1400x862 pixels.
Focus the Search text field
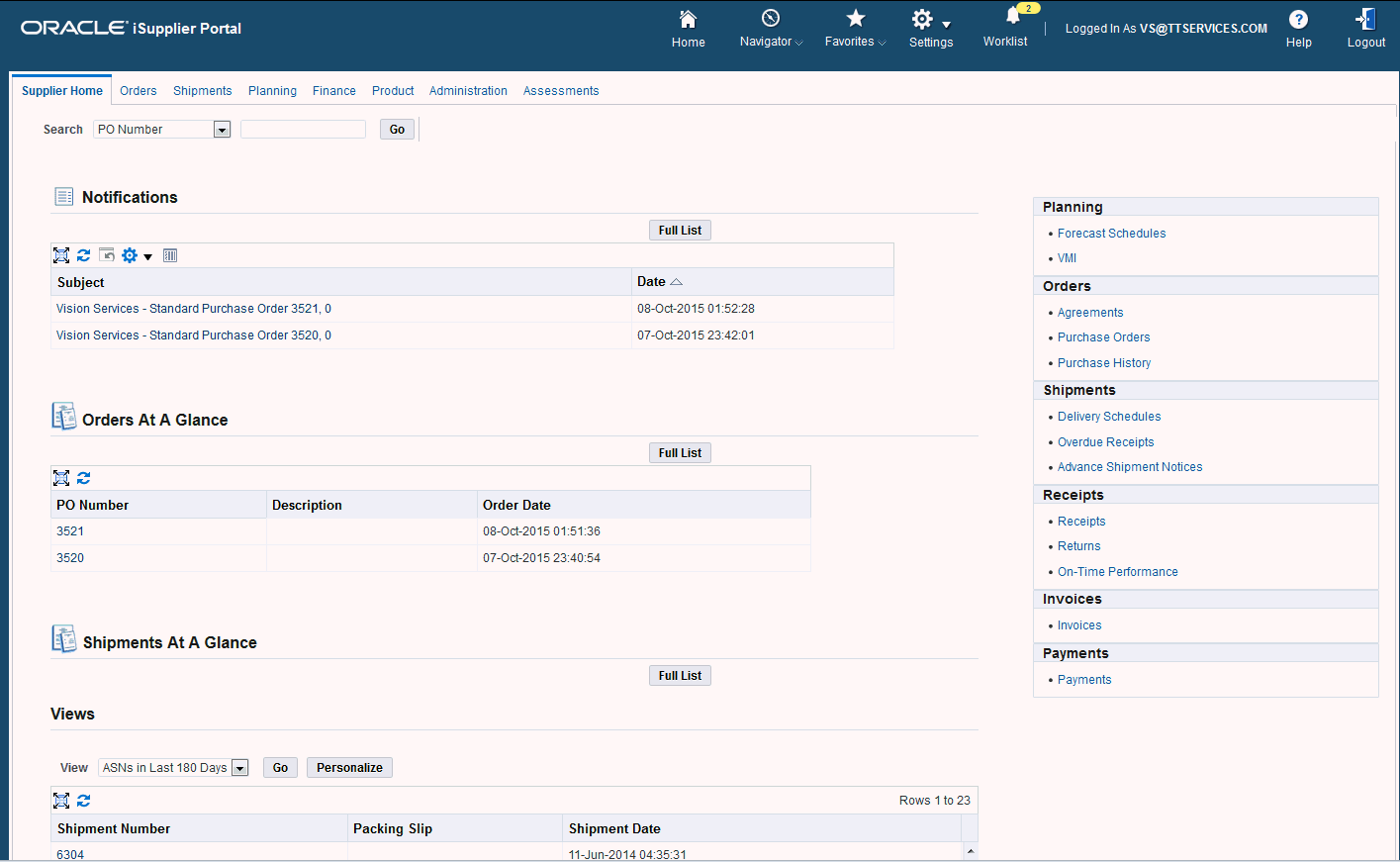[x=303, y=130]
